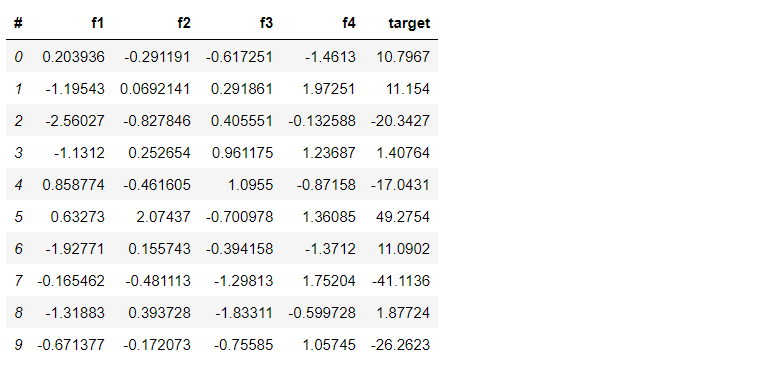The image size is (779, 368).
Task: Select the f2 column header
Action: pos(184,23)
